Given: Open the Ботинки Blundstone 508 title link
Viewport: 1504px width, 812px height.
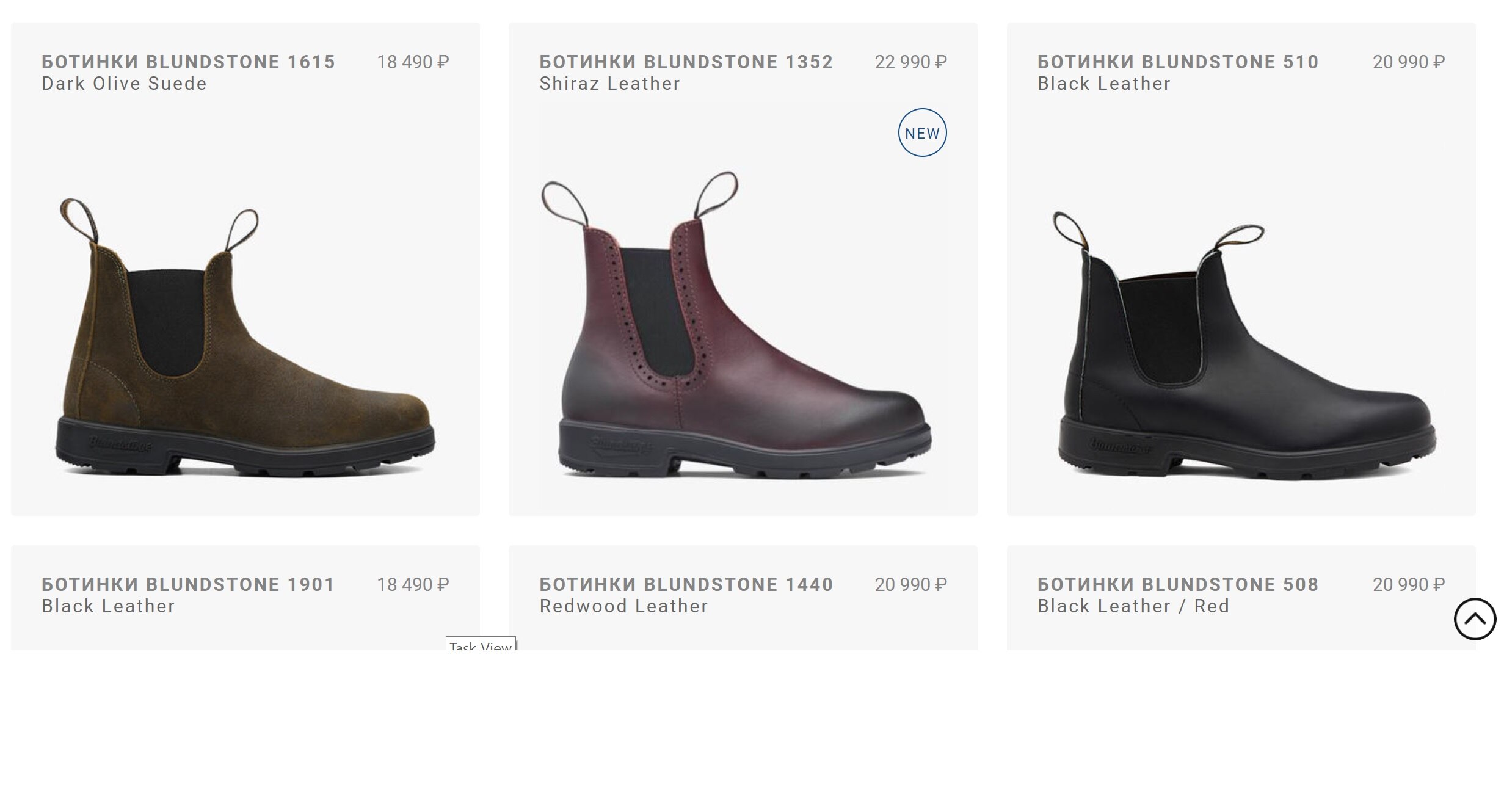Looking at the screenshot, I should [x=1177, y=585].
